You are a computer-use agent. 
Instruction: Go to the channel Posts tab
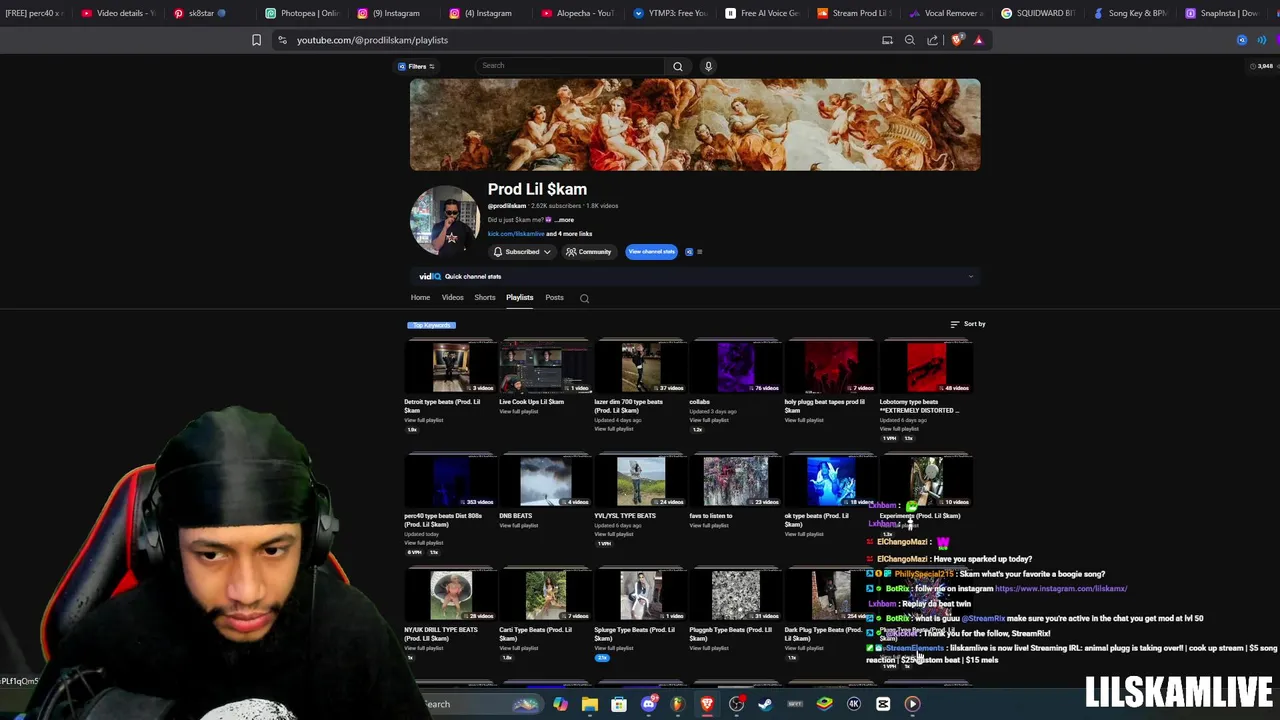tap(554, 297)
